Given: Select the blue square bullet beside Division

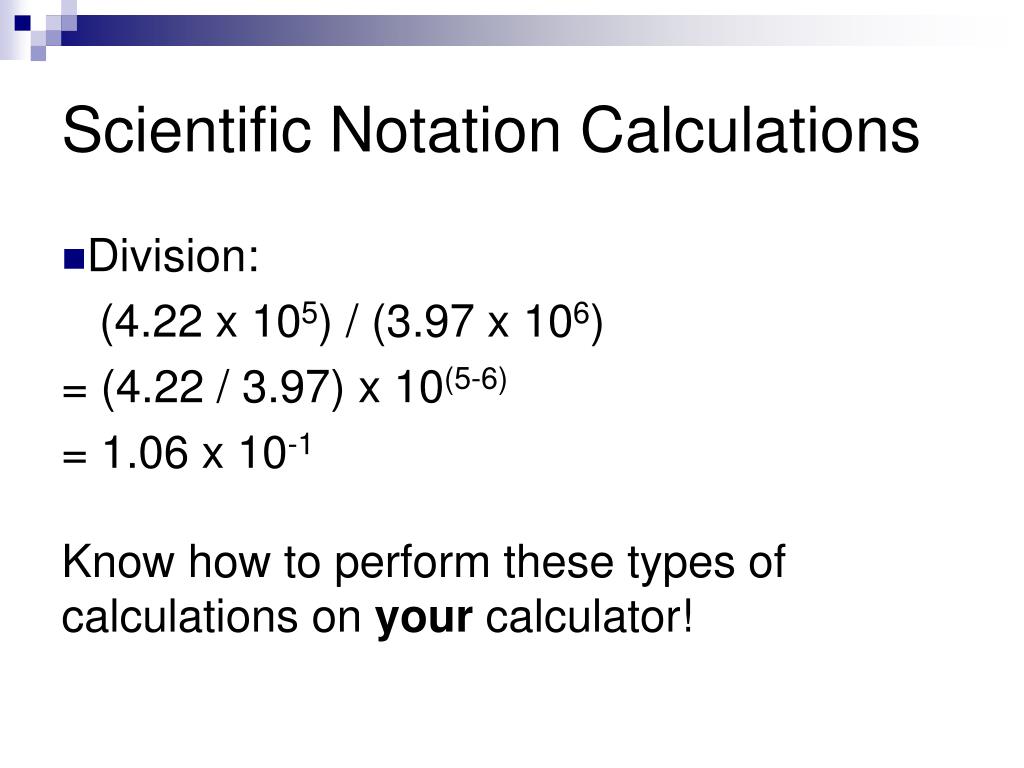Looking at the screenshot, I should 74,259.
